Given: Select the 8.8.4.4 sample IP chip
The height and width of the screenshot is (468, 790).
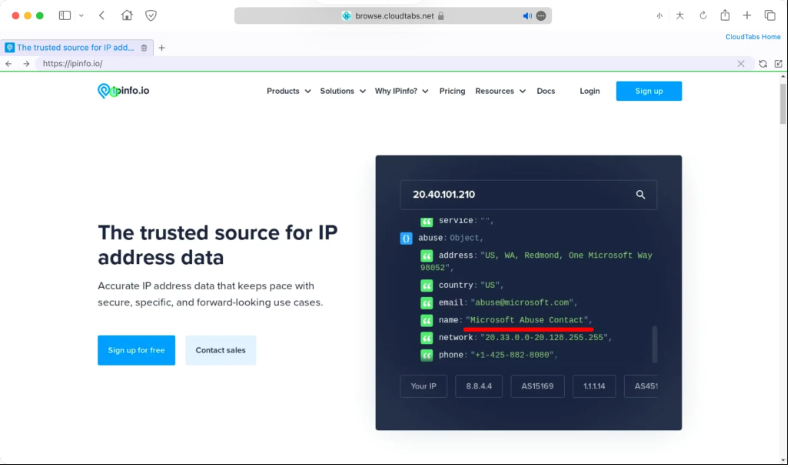Looking at the screenshot, I should click(x=479, y=387).
